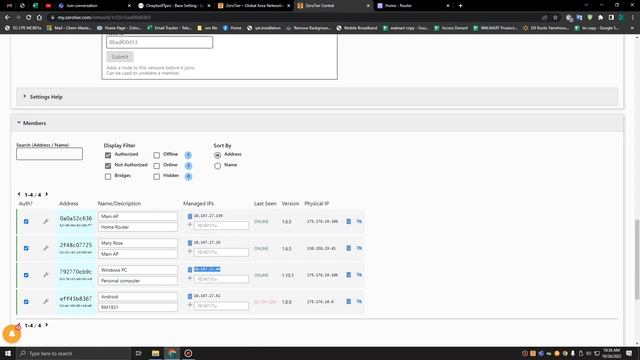Sort members by Address

[x=218, y=155]
